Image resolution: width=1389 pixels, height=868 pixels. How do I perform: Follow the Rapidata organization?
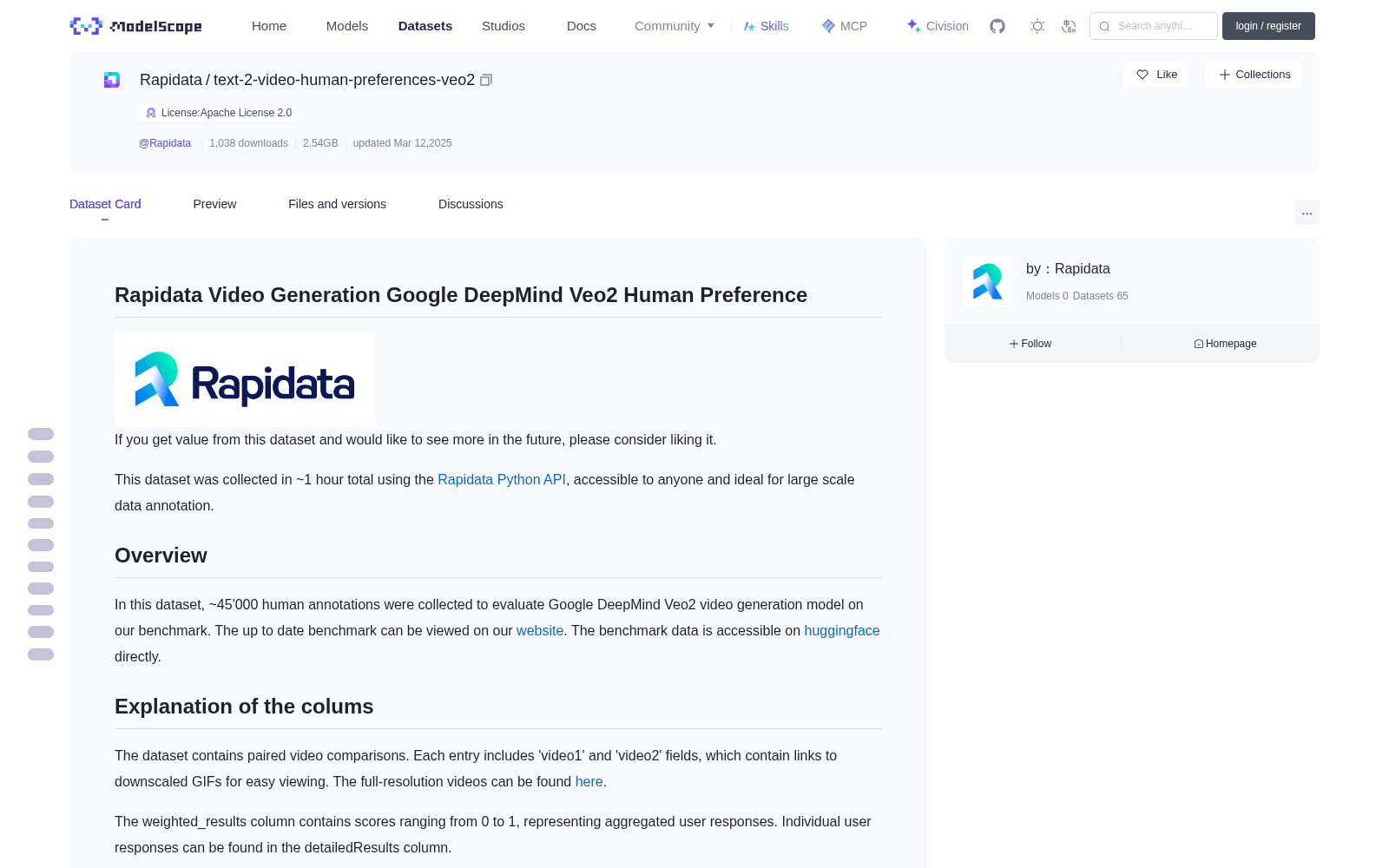[1030, 344]
